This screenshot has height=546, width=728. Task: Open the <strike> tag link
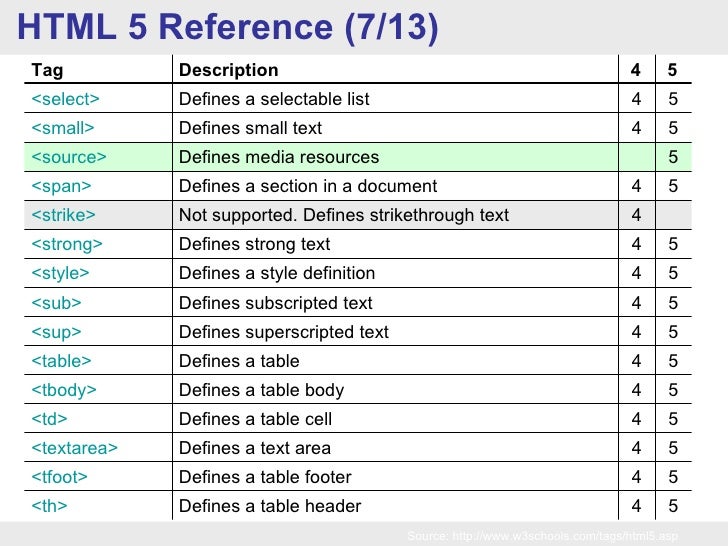point(63,215)
